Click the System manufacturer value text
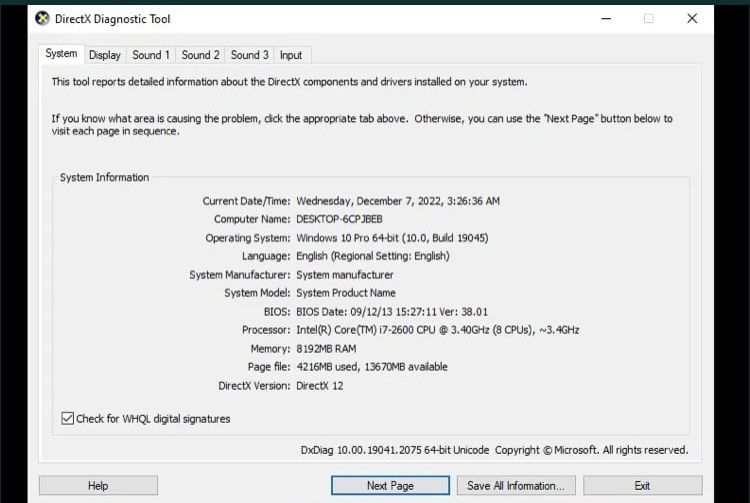The height and width of the screenshot is (503, 750). pyautogui.click(x=345, y=274)
